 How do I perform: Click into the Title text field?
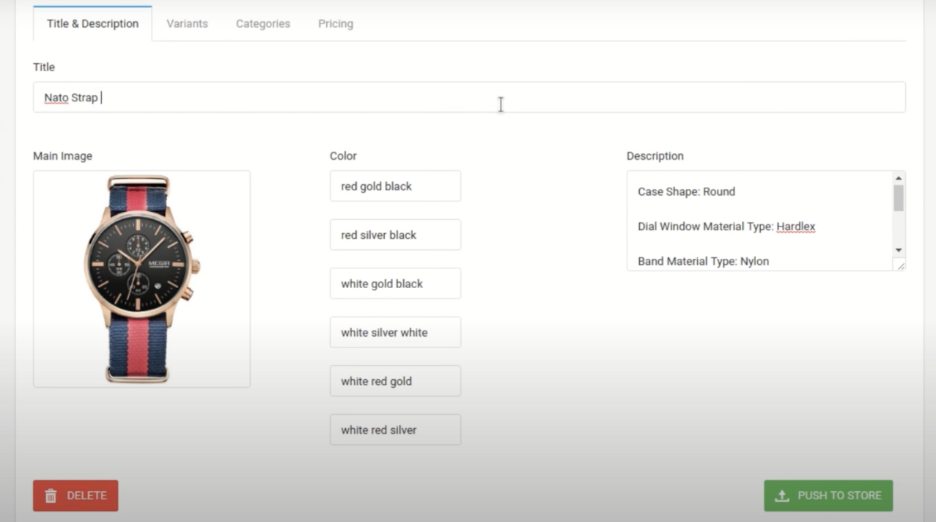coord(468,98)
